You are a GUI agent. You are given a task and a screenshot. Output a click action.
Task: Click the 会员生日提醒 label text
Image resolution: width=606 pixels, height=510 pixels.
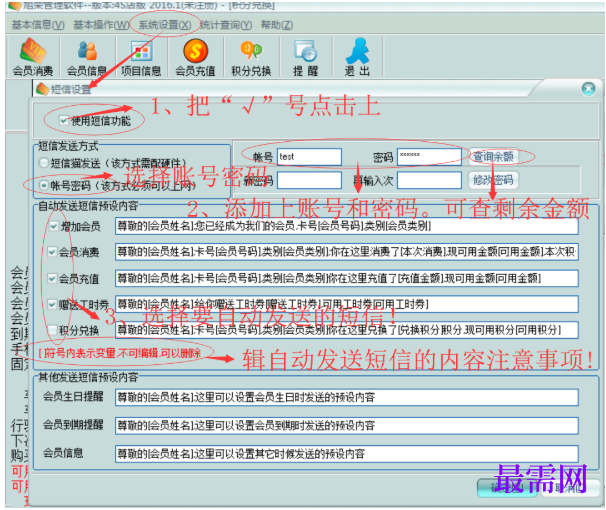[x=73, y=397]
